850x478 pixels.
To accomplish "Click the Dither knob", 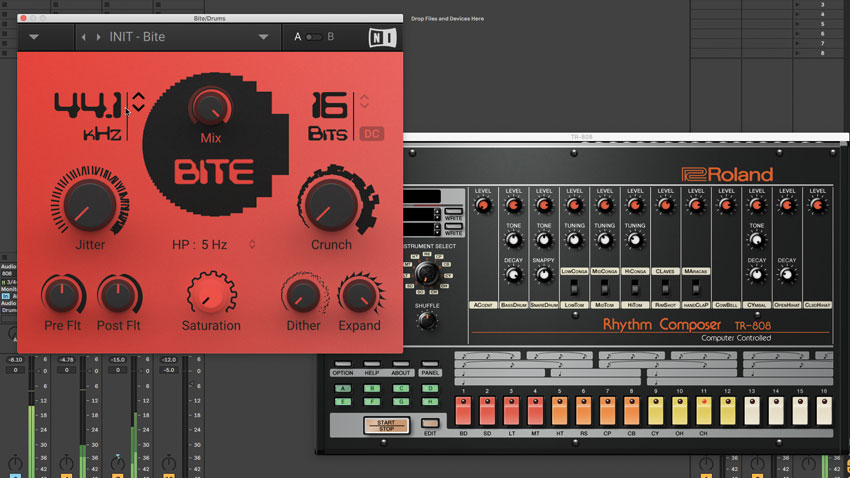I will point(303,296).
